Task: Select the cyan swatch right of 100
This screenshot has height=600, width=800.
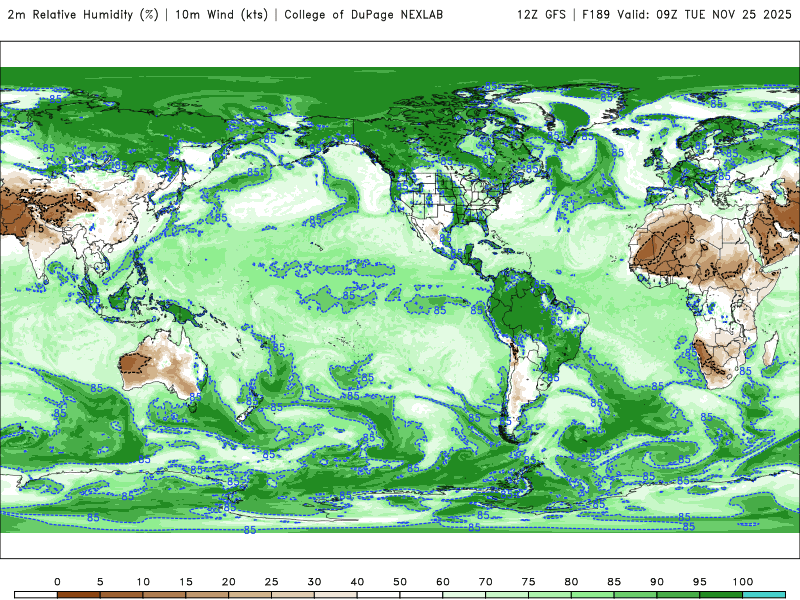Action: pos(764,595)
